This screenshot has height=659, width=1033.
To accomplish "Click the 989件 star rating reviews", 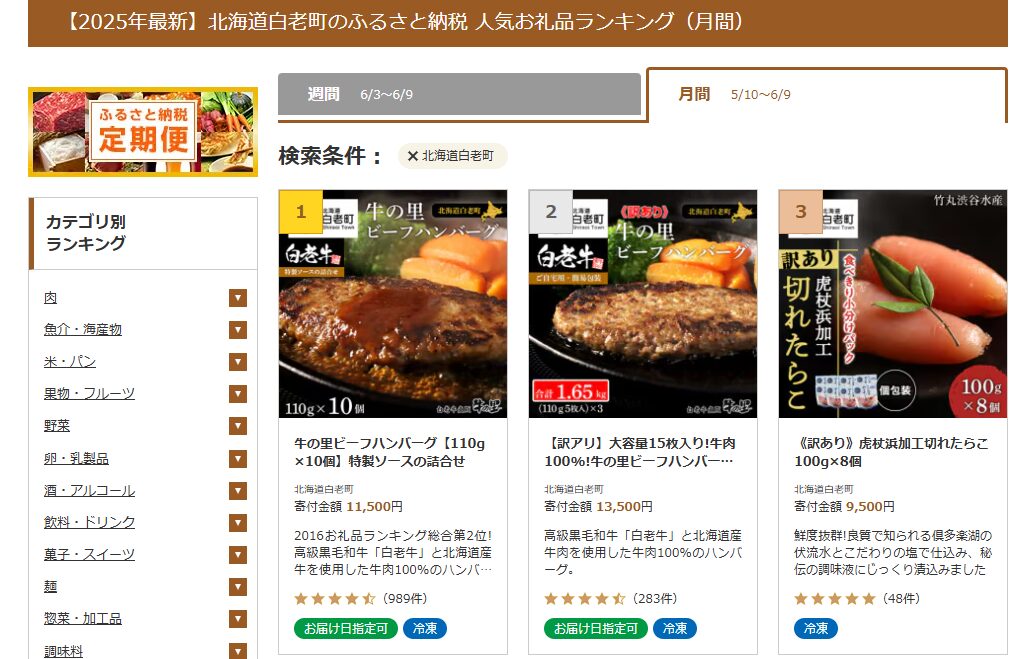I will pyautogui.click(x=360, y=598).
